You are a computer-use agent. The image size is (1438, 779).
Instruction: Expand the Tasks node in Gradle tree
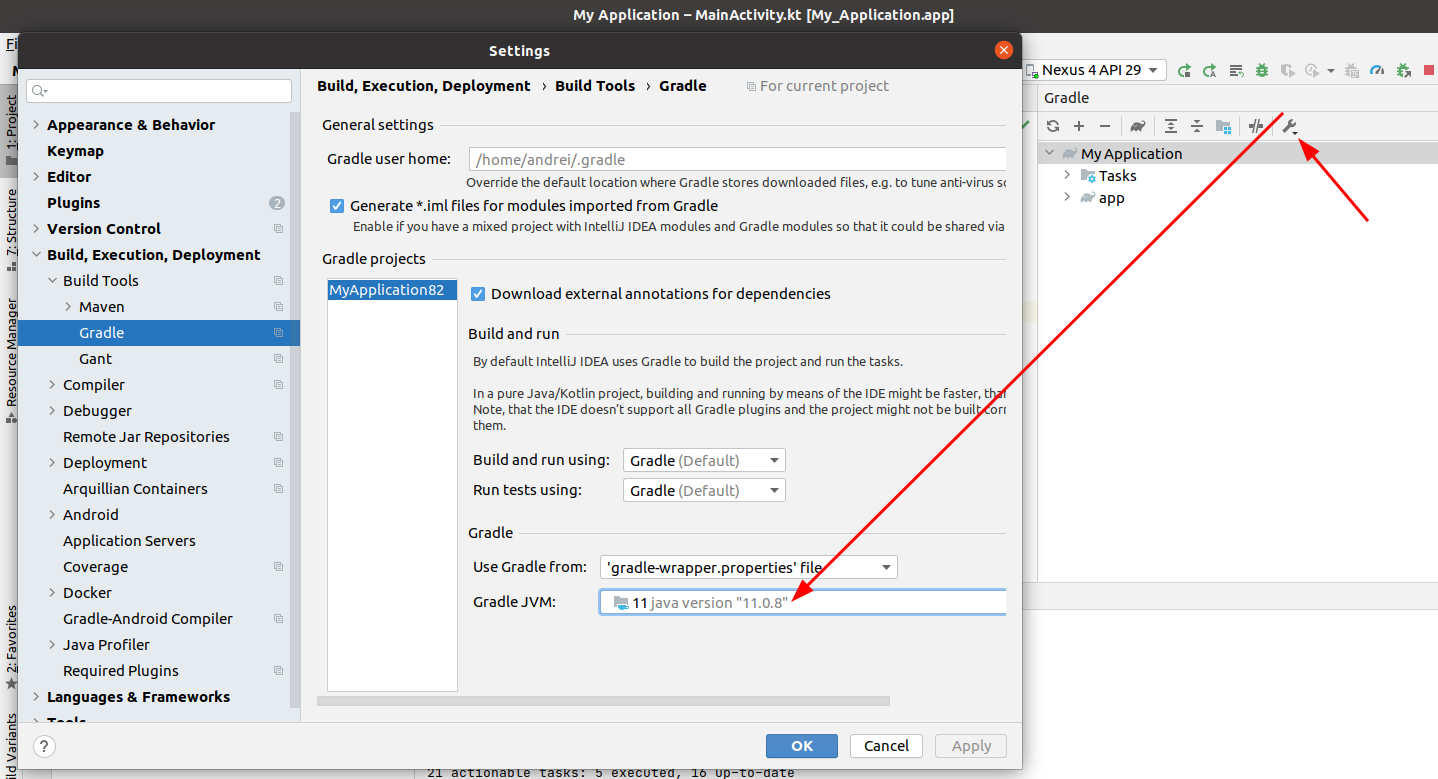(1067, 175)
